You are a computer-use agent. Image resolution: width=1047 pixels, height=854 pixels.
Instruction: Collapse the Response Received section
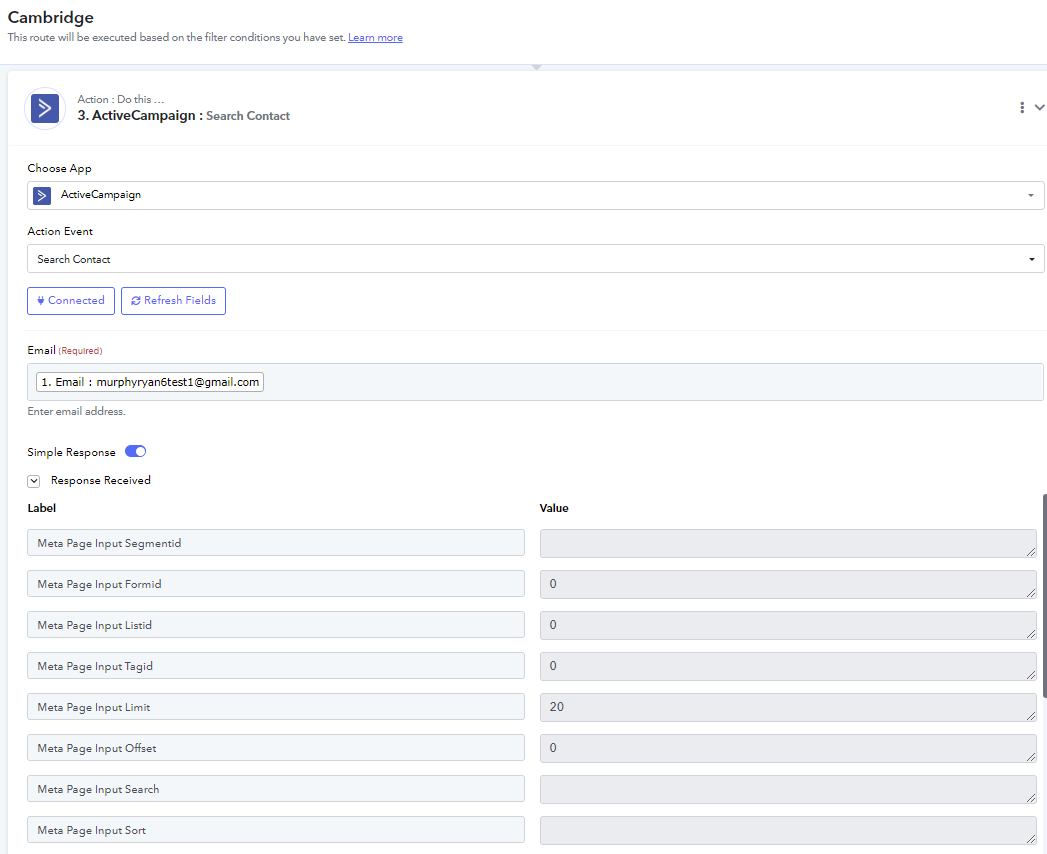tap(33, 481)
